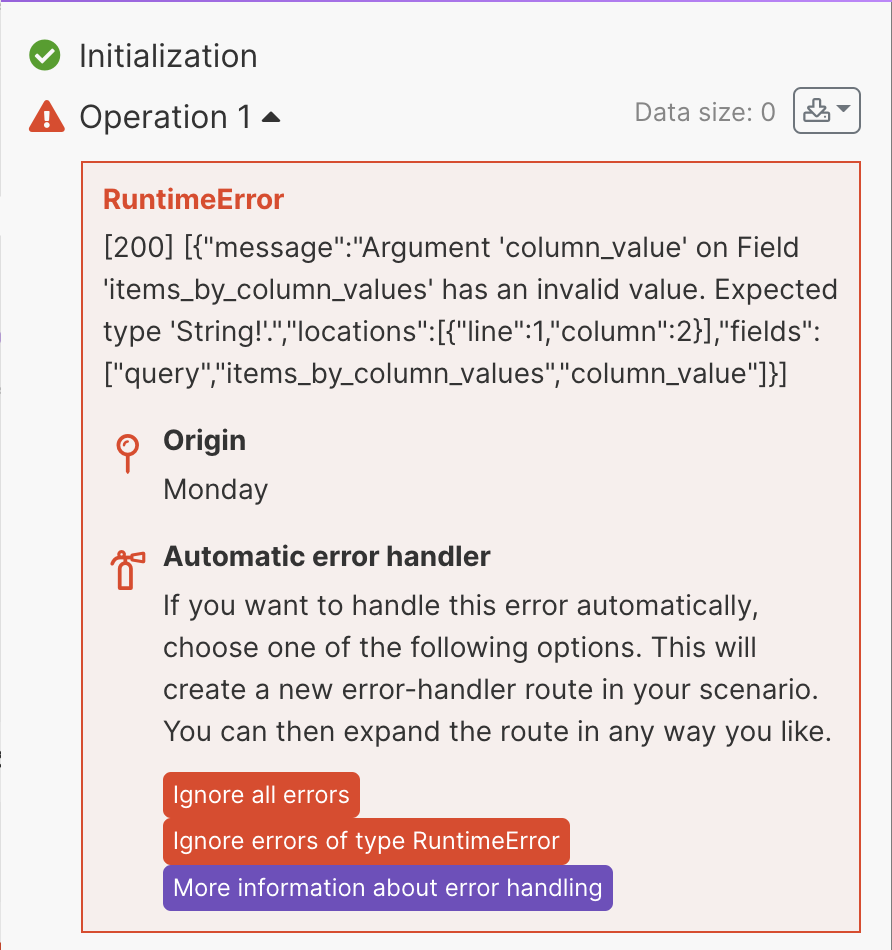Screen dimensions: 892x950
Task: Click the fire extinguisher error handler icon
Action: click(127, 569)
